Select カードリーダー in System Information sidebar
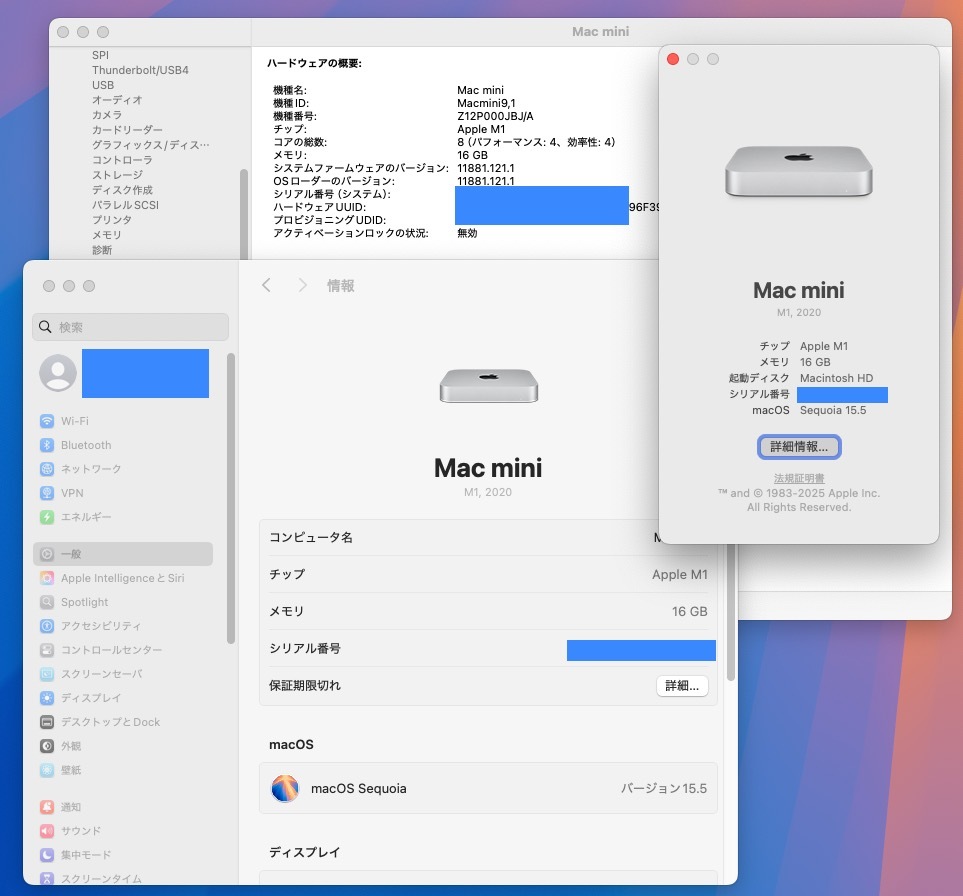This screenshot has width=963, height=896. tap(127, 130)
